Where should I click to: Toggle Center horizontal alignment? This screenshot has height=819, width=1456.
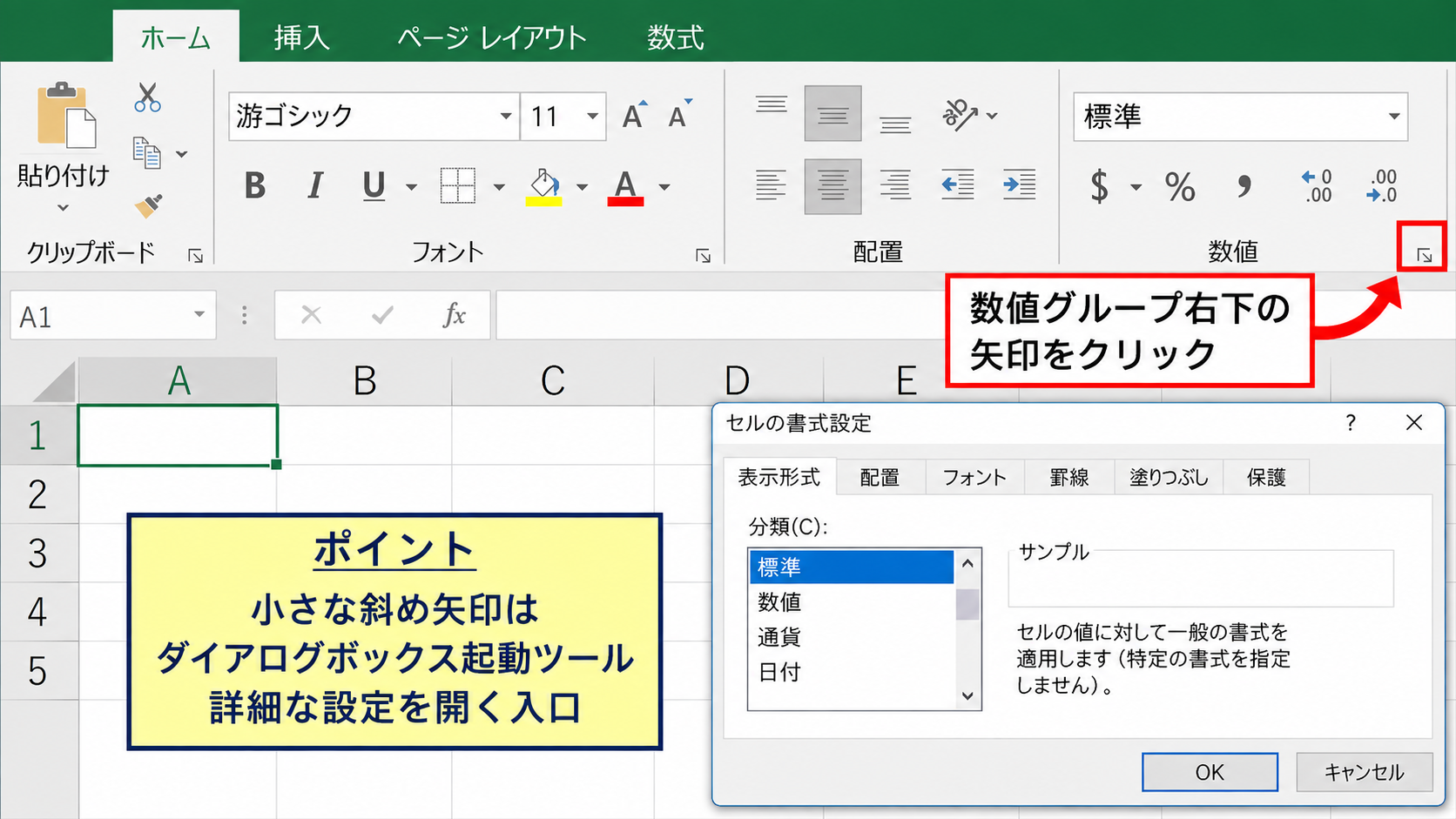tap(832, 186)
